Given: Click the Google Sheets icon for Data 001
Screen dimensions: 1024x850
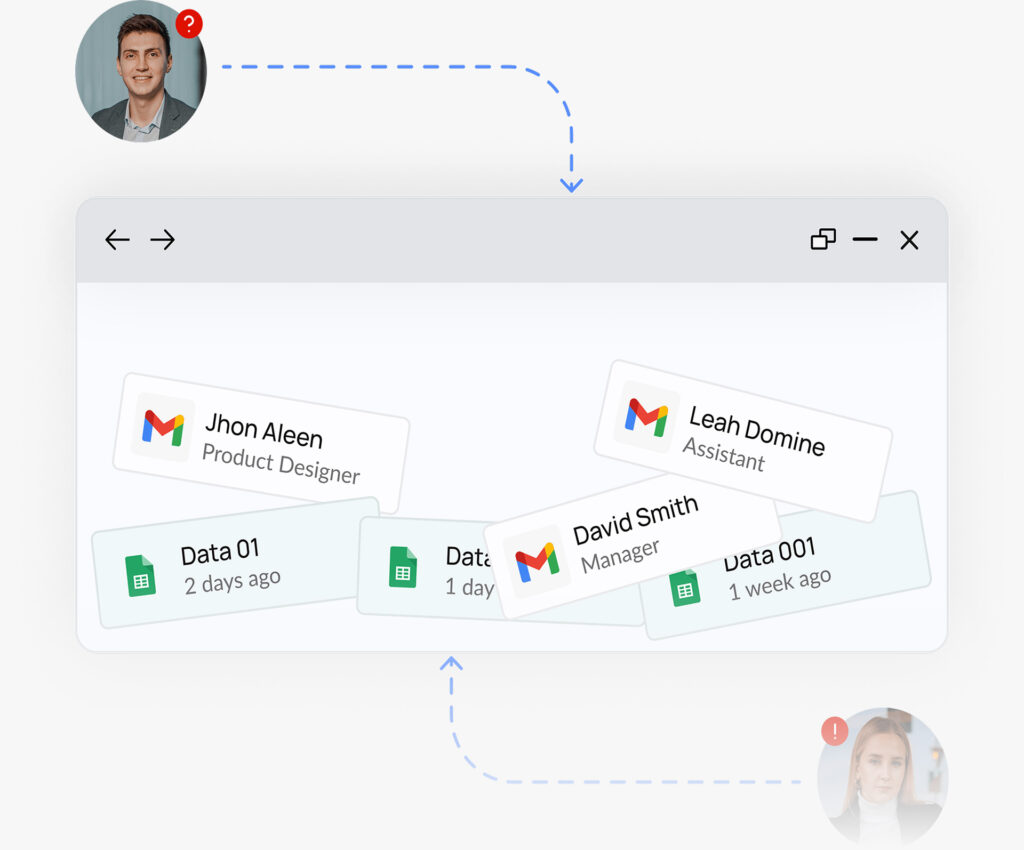Looking at the screenshot, I should click(x=685, y=587).
